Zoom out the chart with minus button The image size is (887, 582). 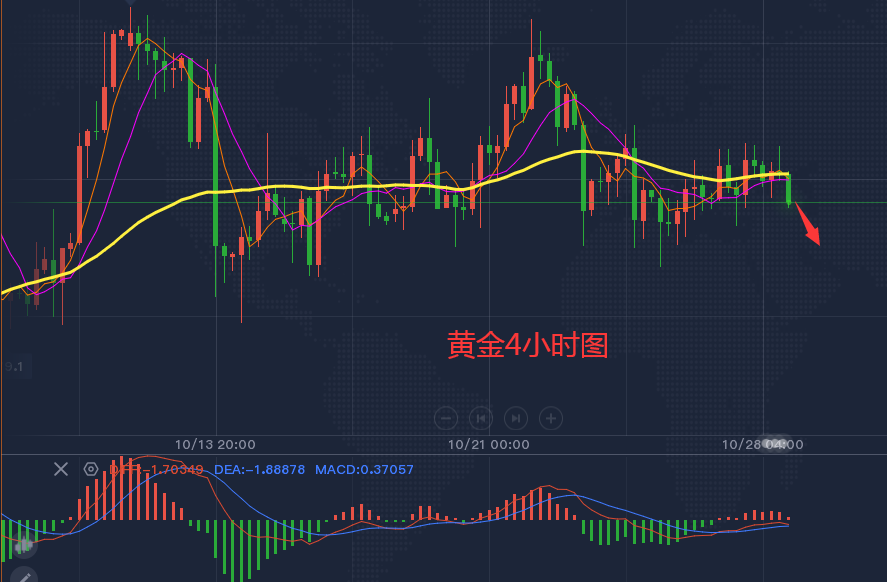pyautogui.click(x=446, y=419)
